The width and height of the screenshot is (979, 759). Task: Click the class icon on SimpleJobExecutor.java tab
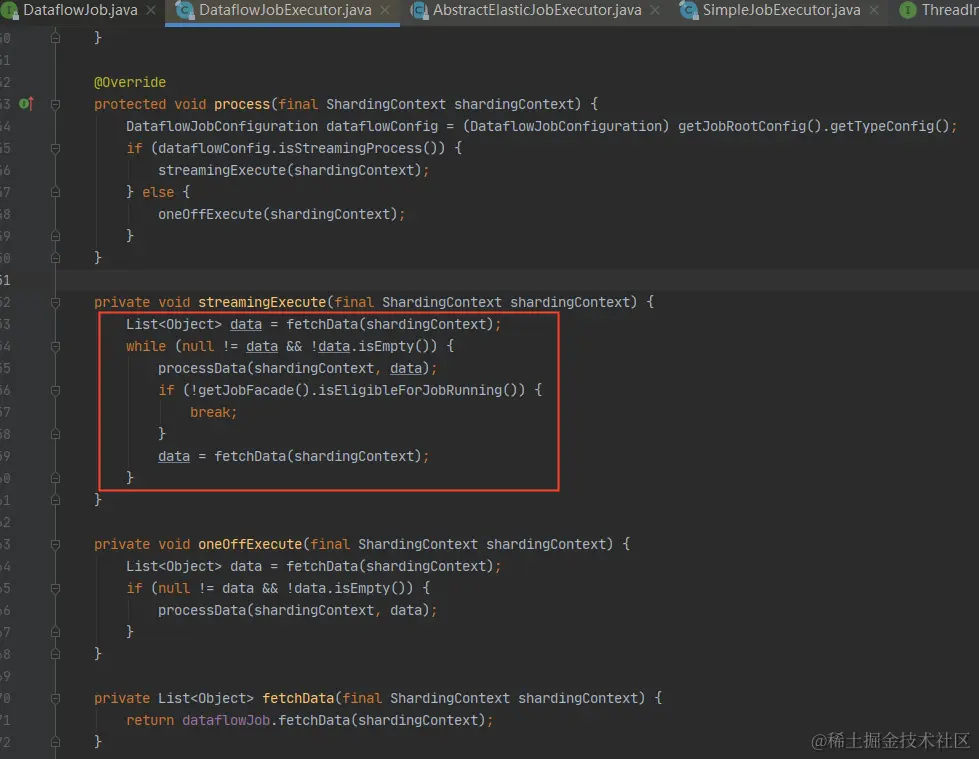689,10
